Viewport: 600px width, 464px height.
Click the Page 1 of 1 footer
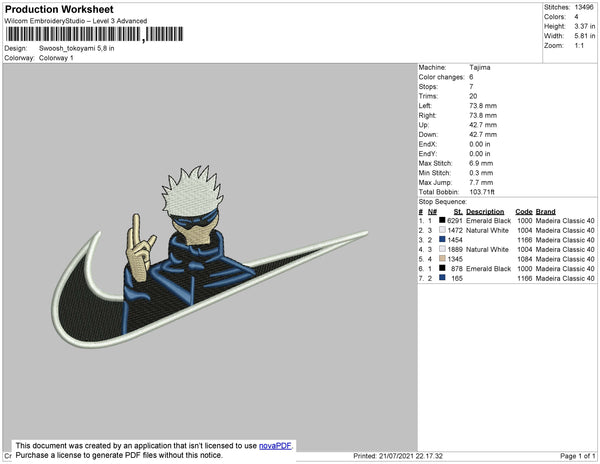(x=577, y=456)
